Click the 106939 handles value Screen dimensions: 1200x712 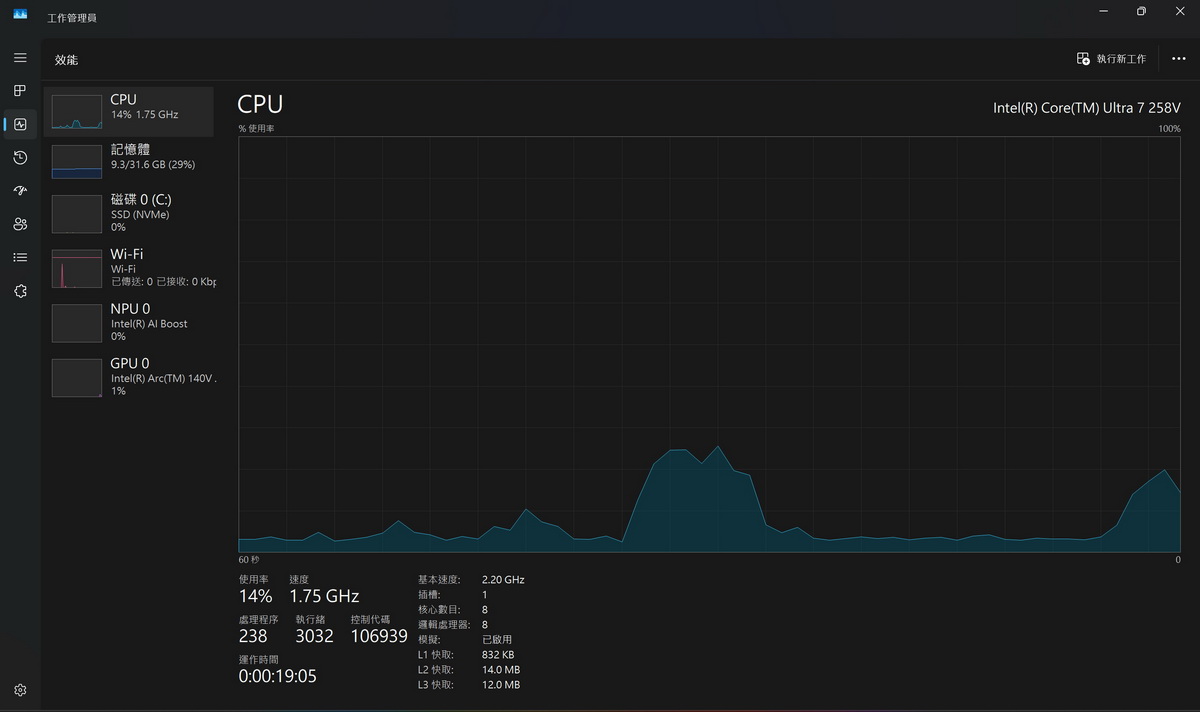click(x=379, y=636)
